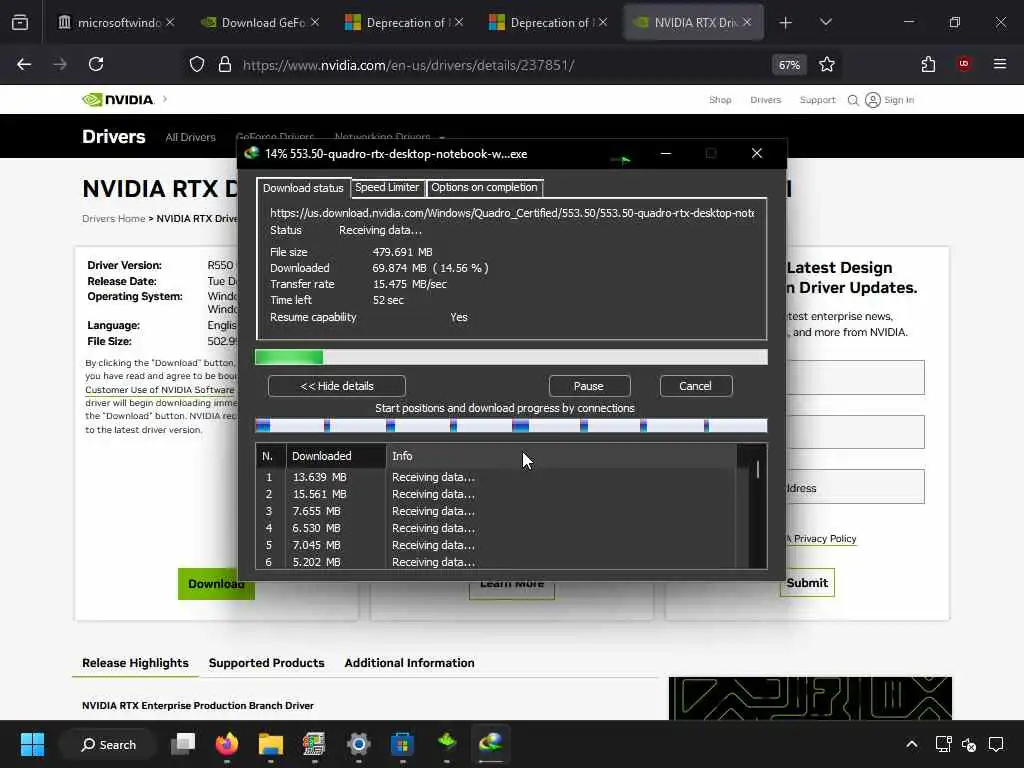Open Microsoft Store from the taskbar

pyautogui.click(x=402, y=744)
